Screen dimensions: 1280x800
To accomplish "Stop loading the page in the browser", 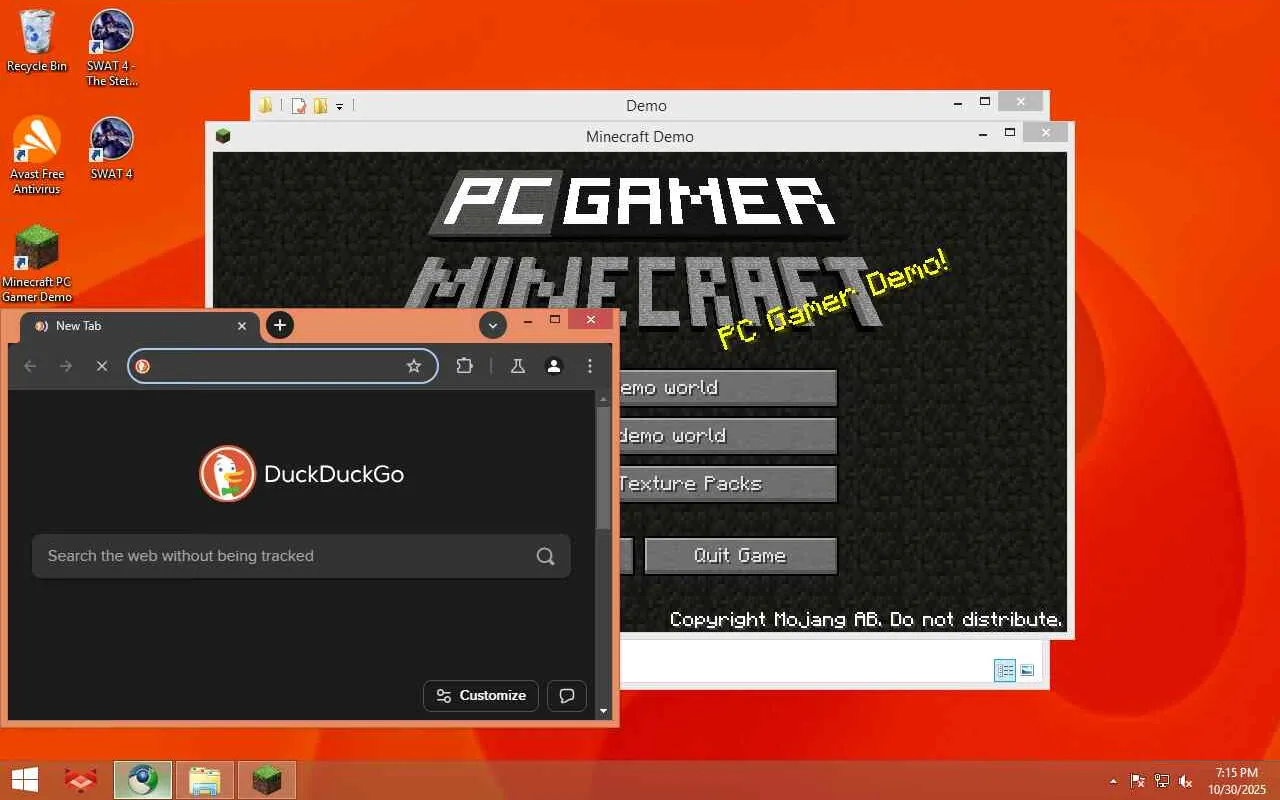I will tap(101, 366).
